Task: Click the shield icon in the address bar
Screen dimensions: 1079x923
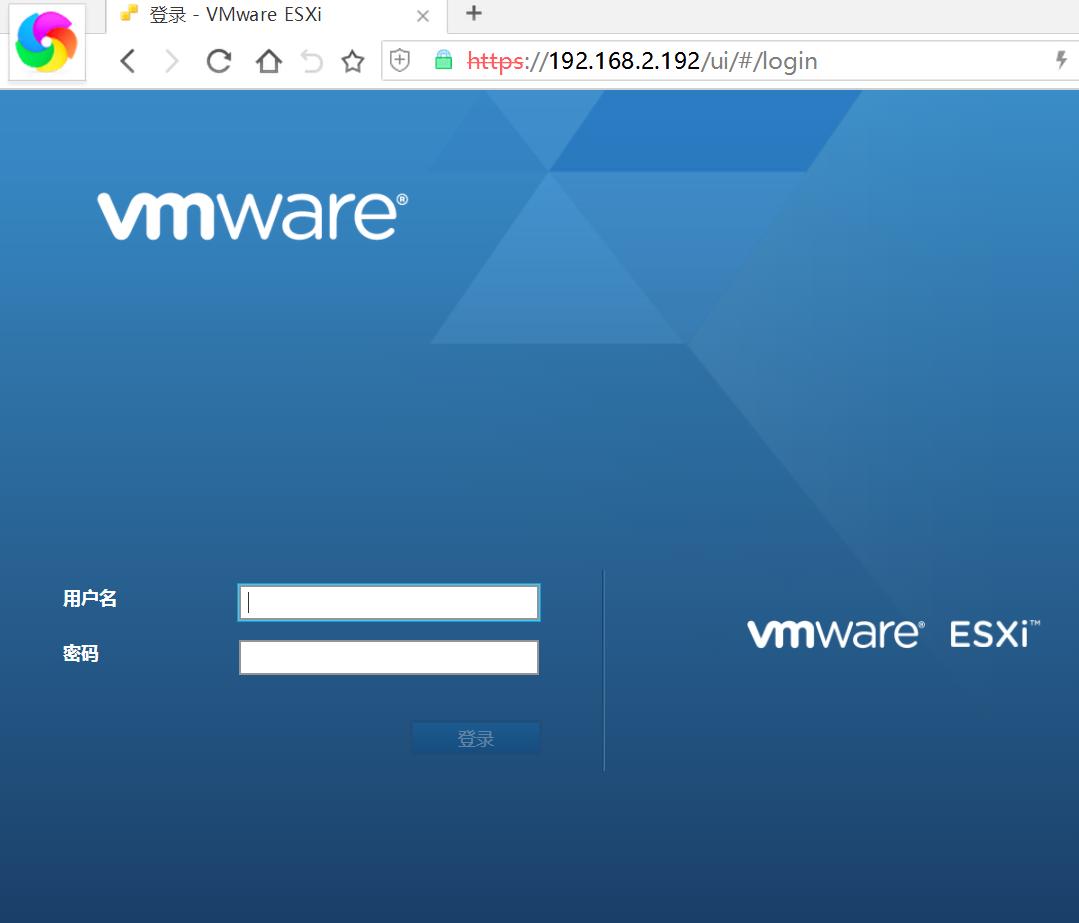Action: pos(400,60)
